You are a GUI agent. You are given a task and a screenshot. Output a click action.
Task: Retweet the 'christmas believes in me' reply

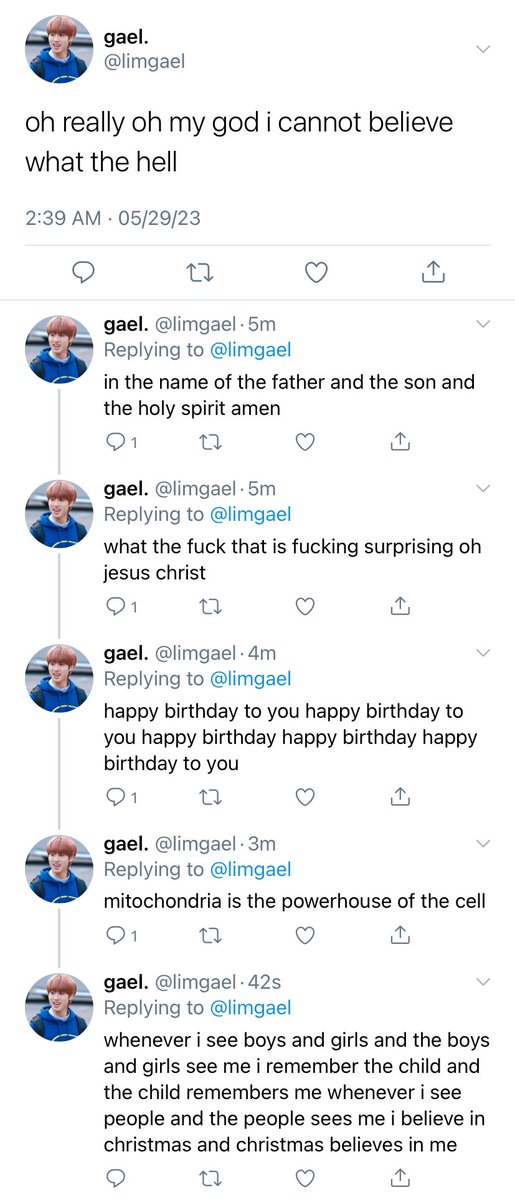pyautogui.click(x=210, y=1176)
